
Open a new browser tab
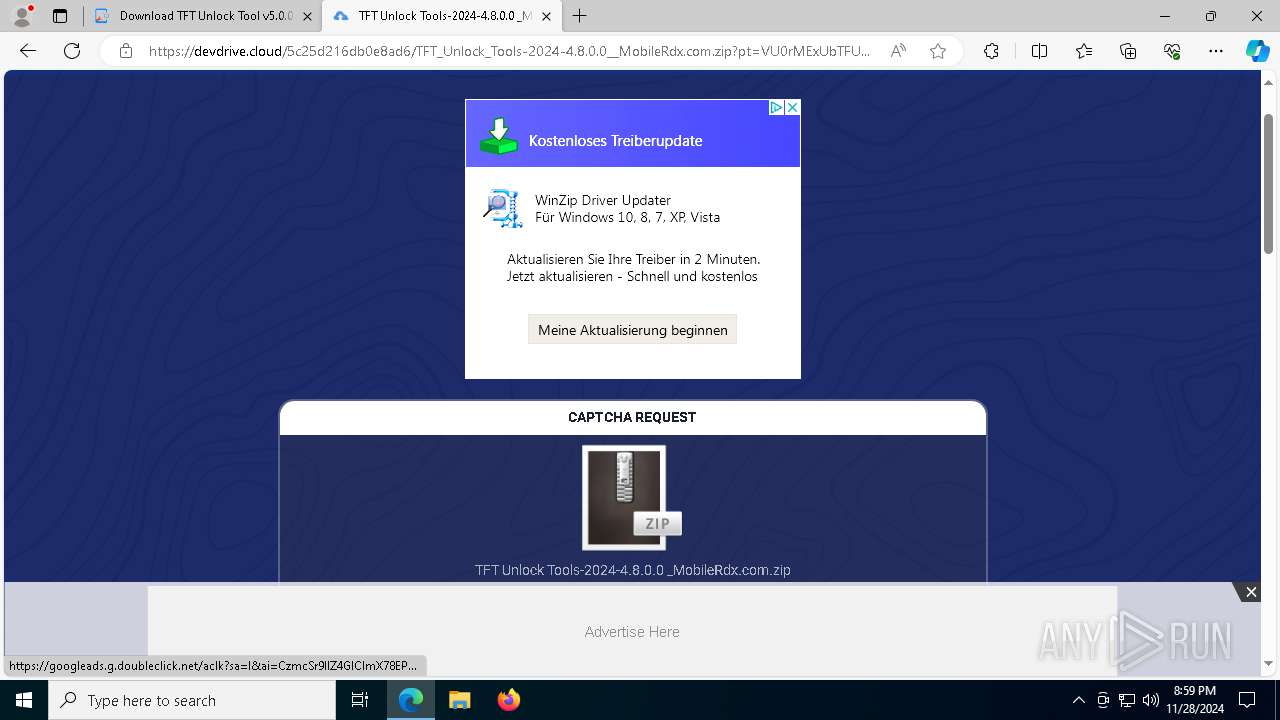tap(580, 16)
